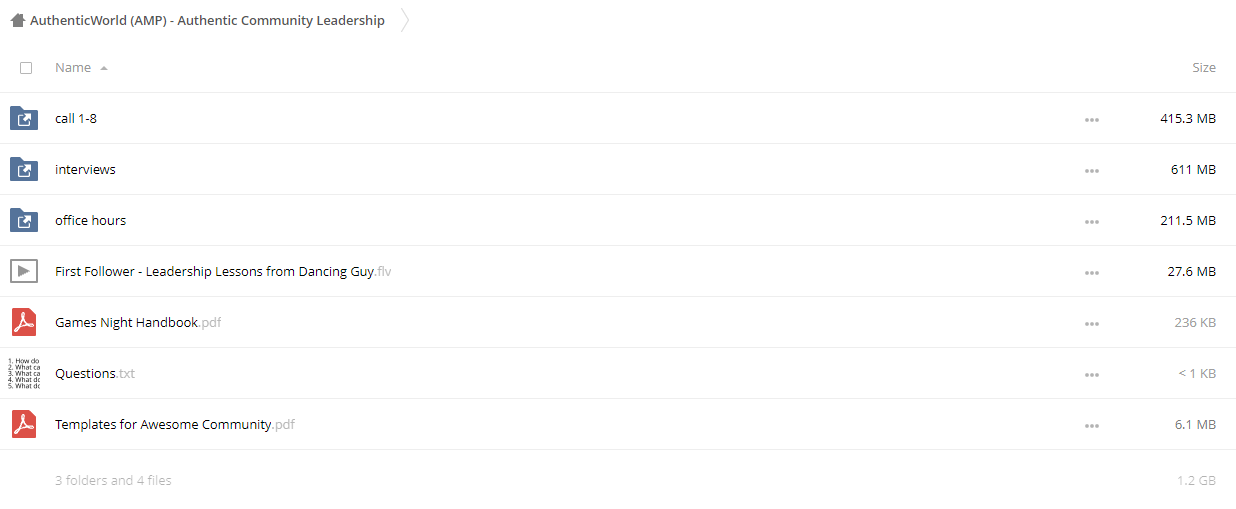Toggle the select-all checkbox in header
Screen dimensions: 1236x509
pos(26,68)
